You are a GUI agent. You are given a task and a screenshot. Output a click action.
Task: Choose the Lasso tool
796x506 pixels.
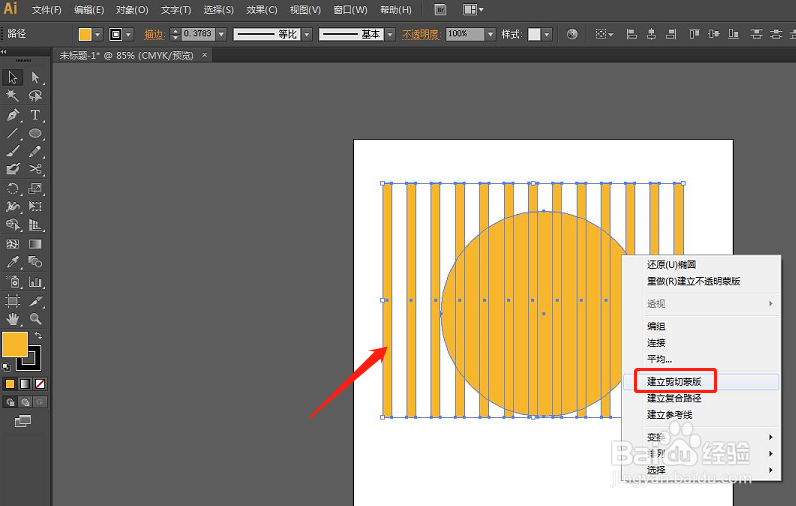tap(35, 96)
